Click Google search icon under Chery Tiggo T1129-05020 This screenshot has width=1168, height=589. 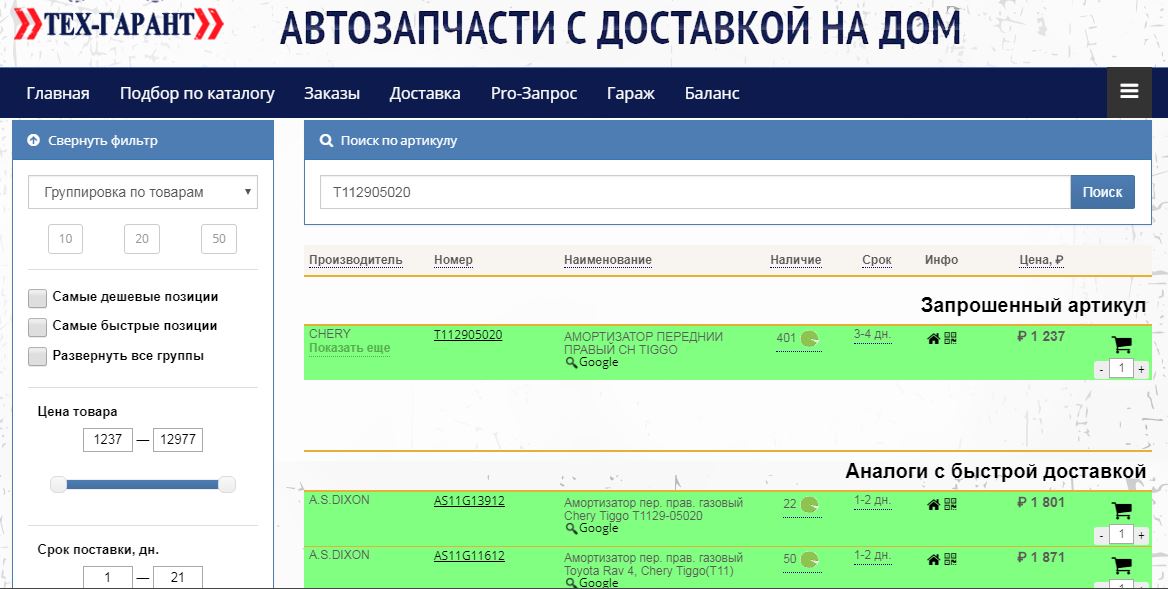point(571,529)
